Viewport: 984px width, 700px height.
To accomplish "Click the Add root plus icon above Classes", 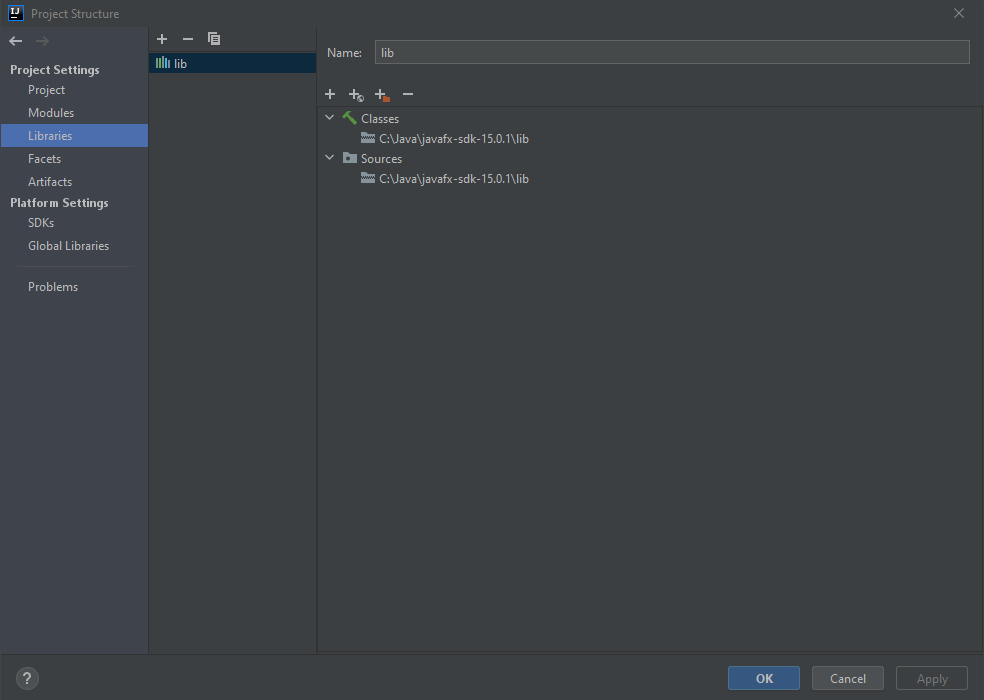I will [330, 94].
